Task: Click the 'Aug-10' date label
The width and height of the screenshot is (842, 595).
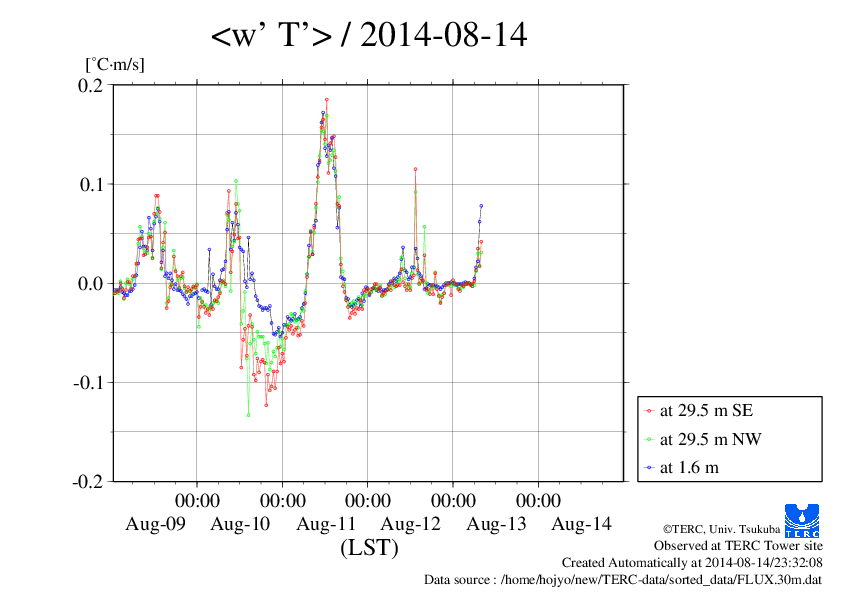Action: coord(240,524)
